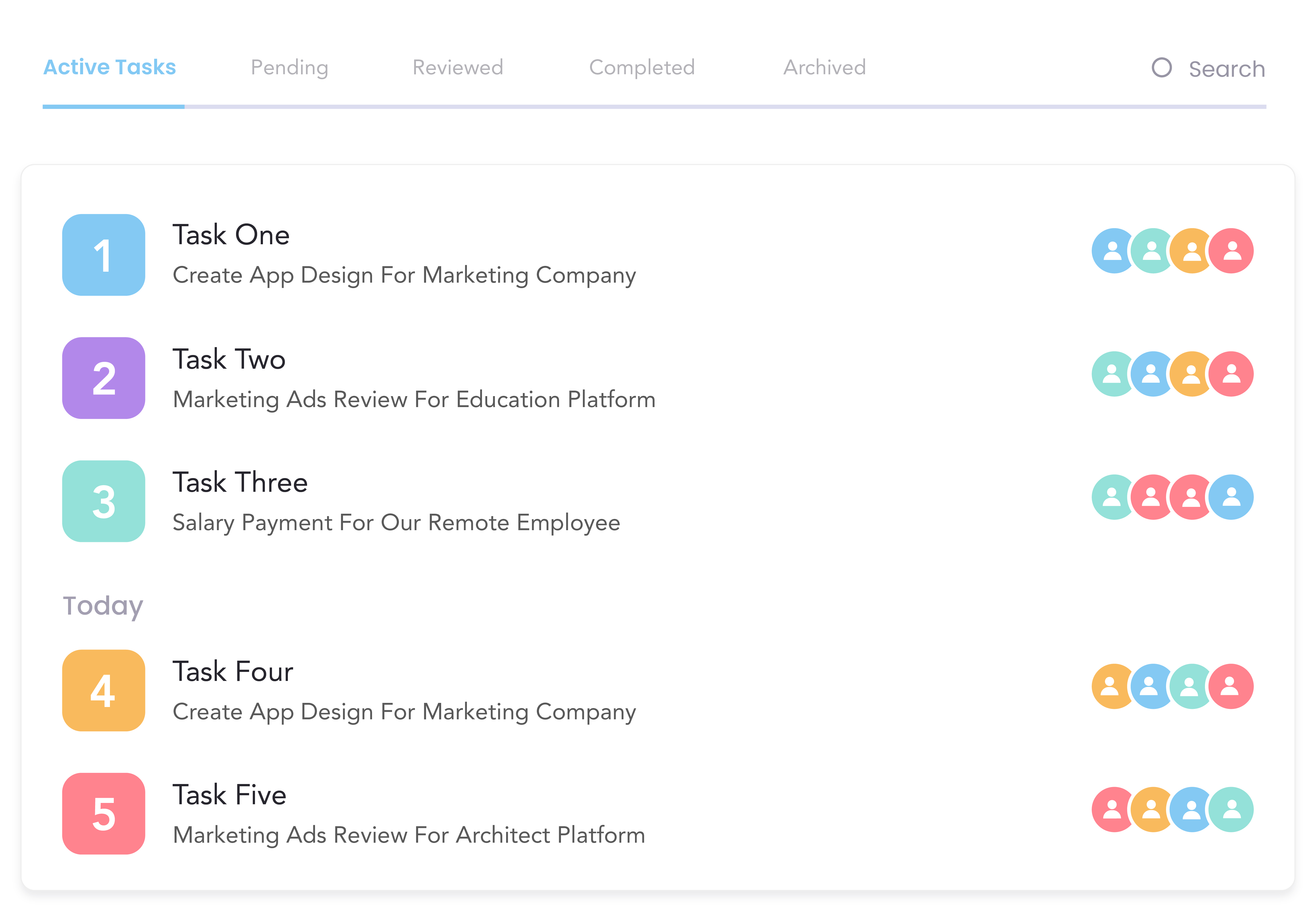Click the orange number 4 task badge
This screenshot has height=923, width=1316.
pyautogui.click(x=103, y=690)
